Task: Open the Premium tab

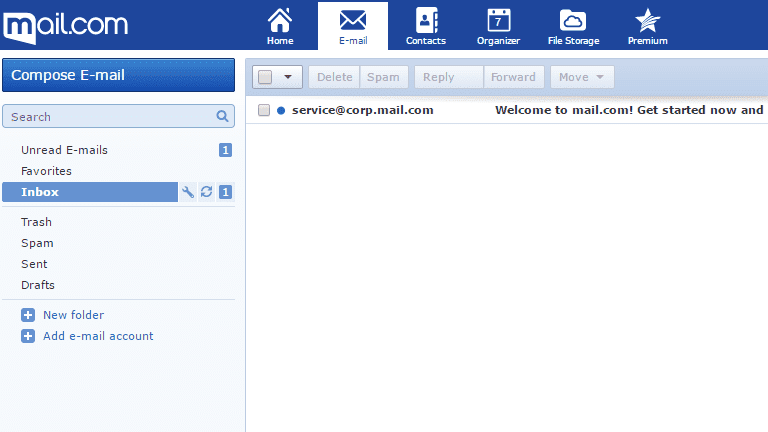Action: (x=648, y=26)
